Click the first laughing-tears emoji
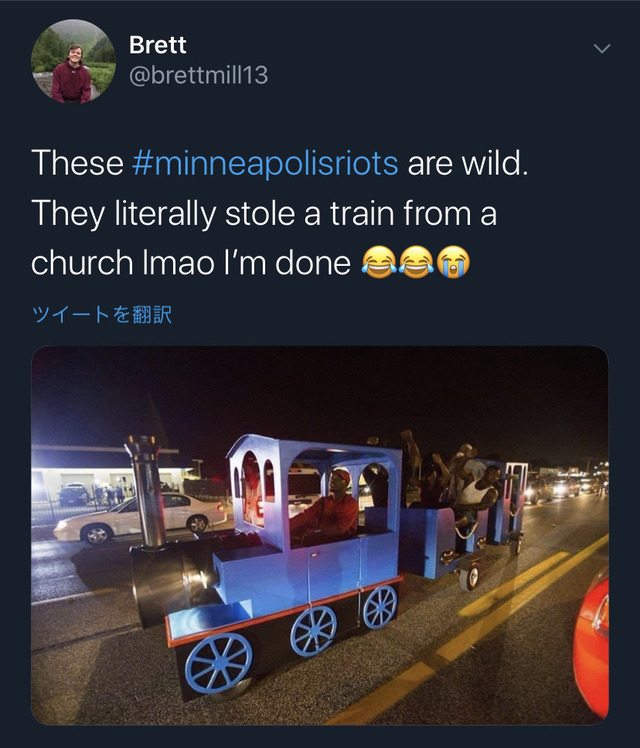This screenshot has height=748, width=640. 378,263
